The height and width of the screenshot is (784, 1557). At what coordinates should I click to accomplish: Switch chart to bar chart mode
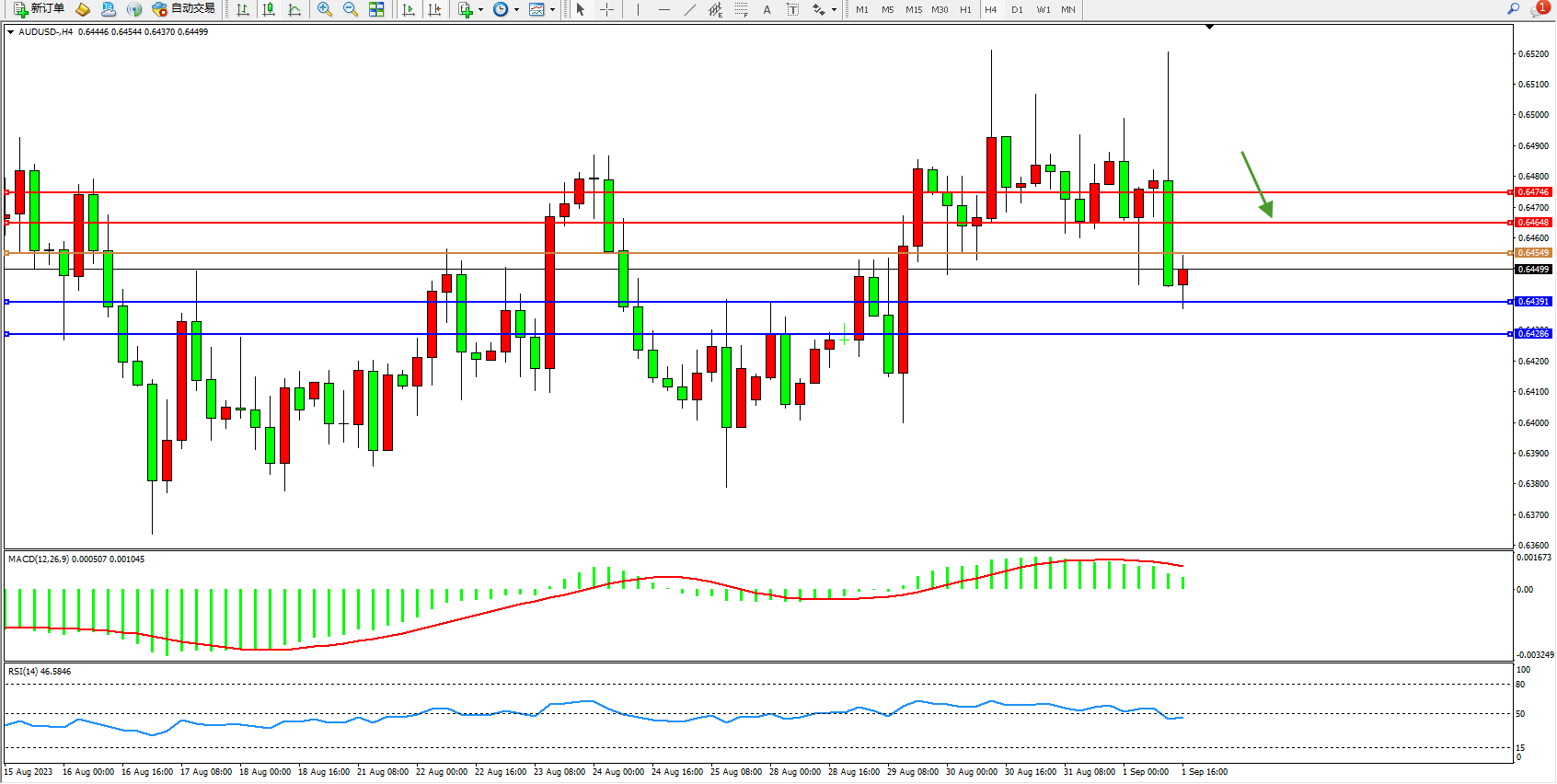243,9
